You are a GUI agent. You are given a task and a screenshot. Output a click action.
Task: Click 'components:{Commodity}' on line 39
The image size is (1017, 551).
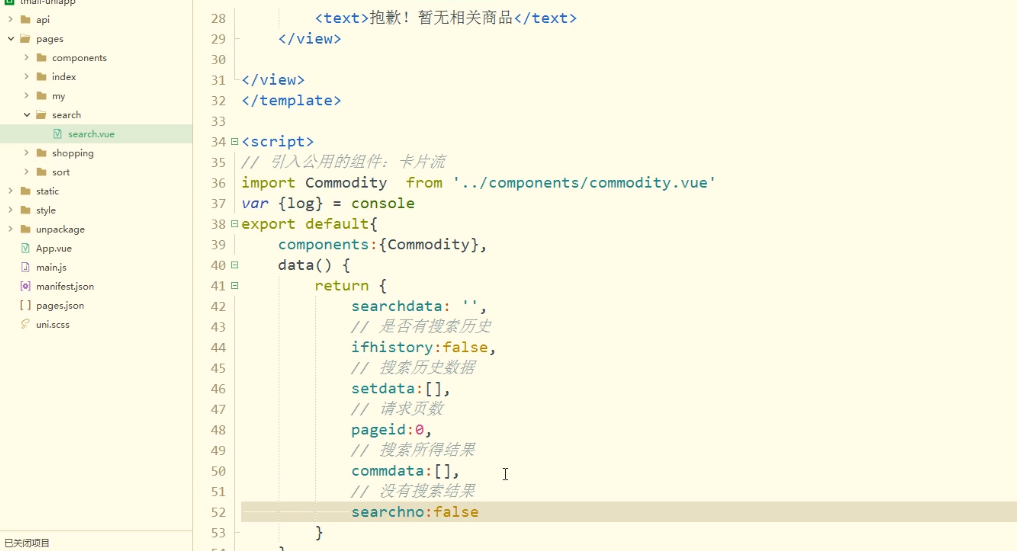382,244
